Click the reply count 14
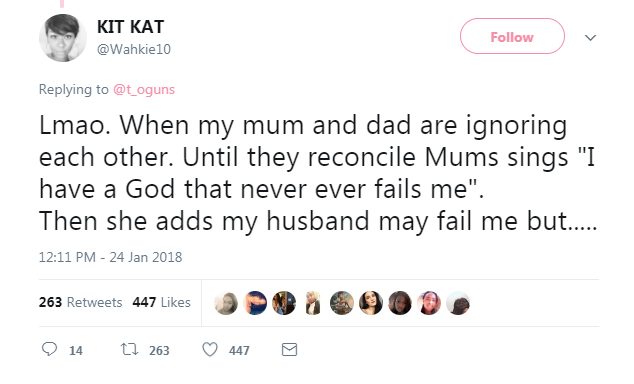This screenshot has width=634, height=384. [x=76, y=350]
